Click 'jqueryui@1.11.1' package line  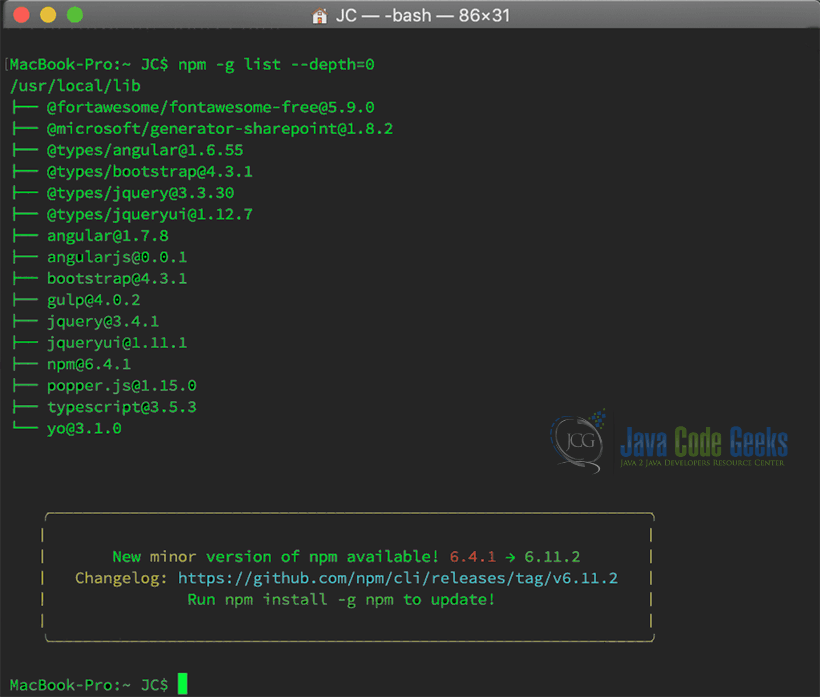click(x=117, y=343)
